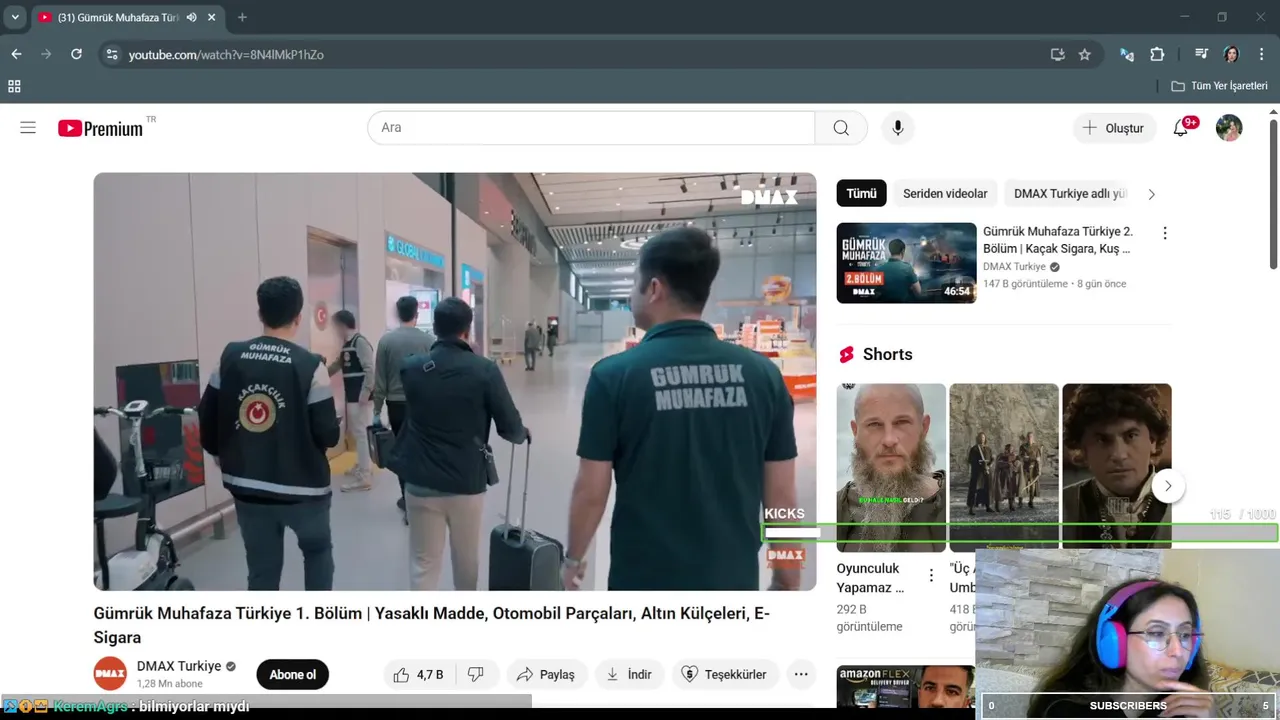Open the Amazon Flex video thumbnail
This screenshot has height=720, width=1280.
pos(906,687)
